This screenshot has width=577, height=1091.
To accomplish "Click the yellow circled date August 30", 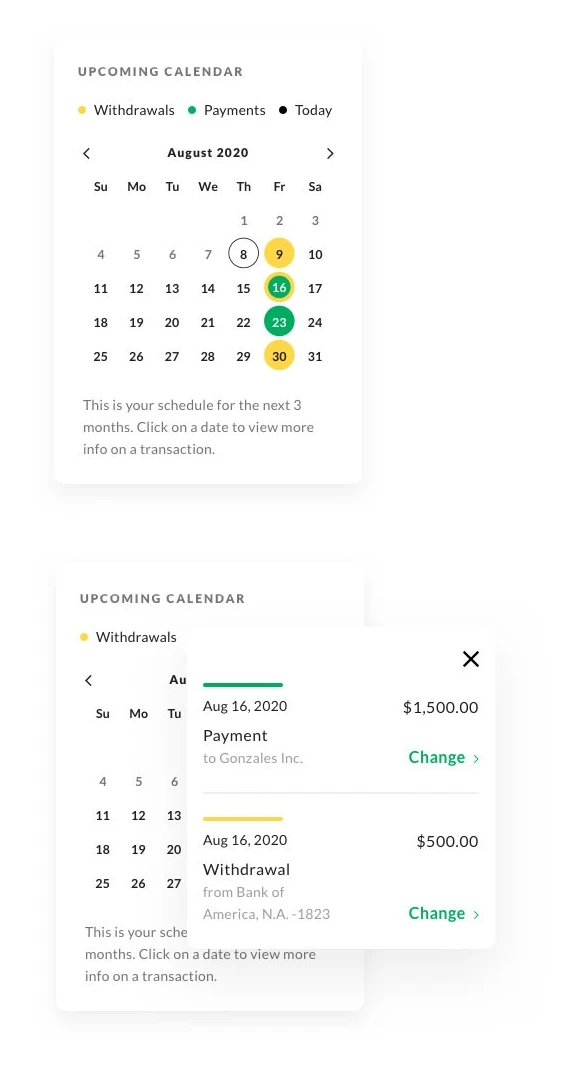I will 279,356.
